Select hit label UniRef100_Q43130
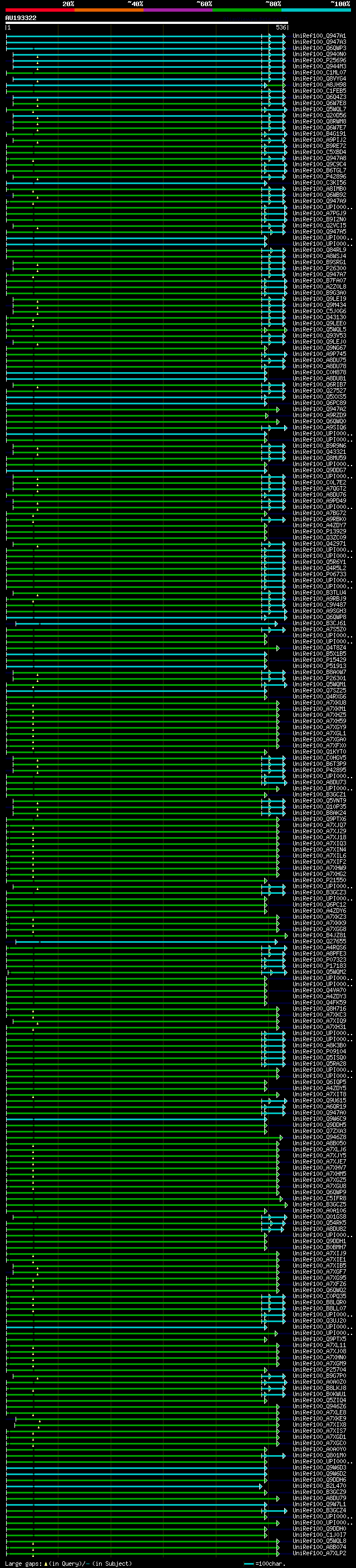The image size is (356, 1568). [x=319, y=317]
